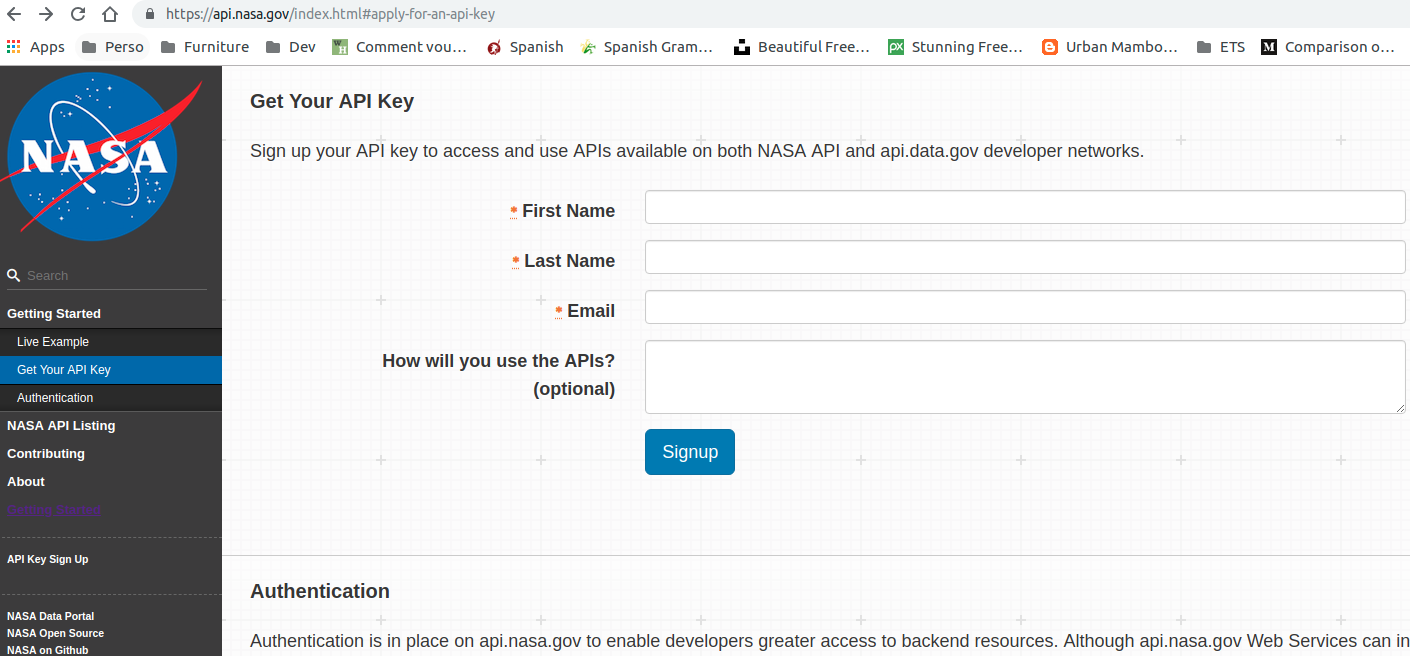Click the NASA logo

click(93, 156)
